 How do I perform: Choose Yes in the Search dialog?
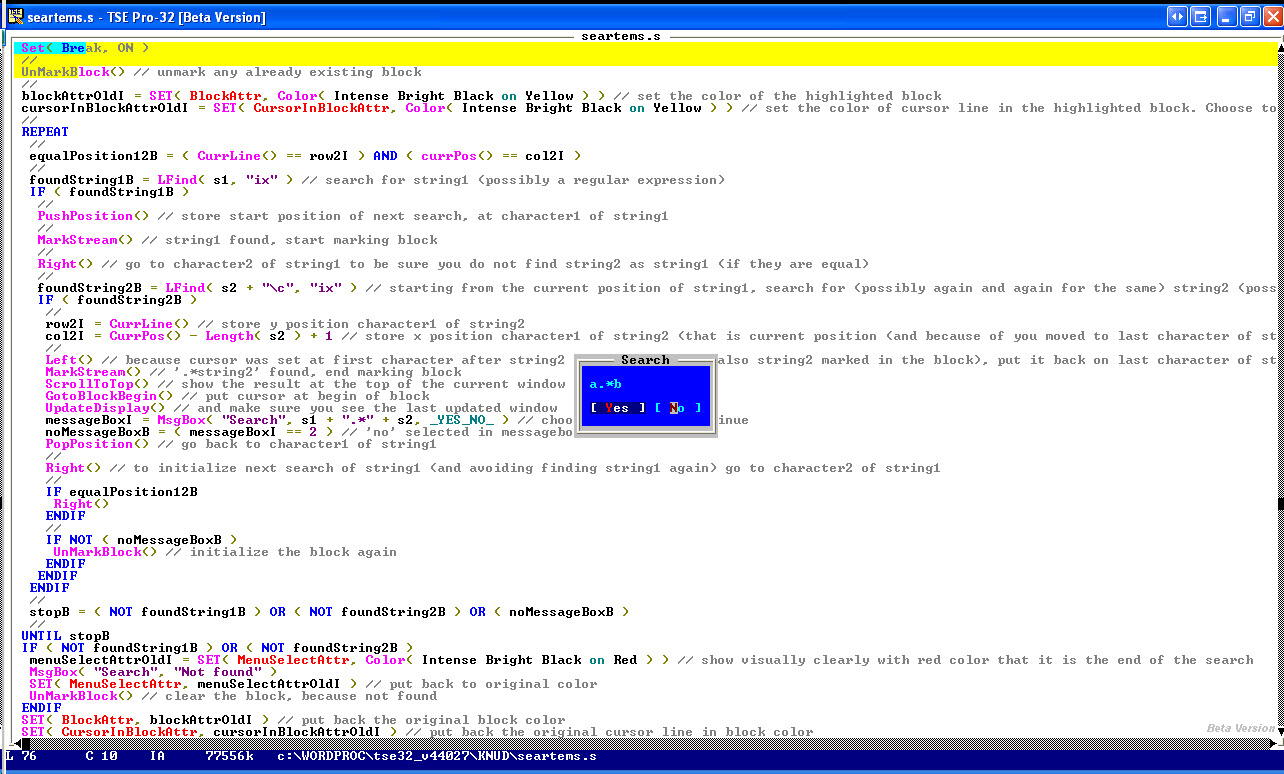[x=618, y=408]
